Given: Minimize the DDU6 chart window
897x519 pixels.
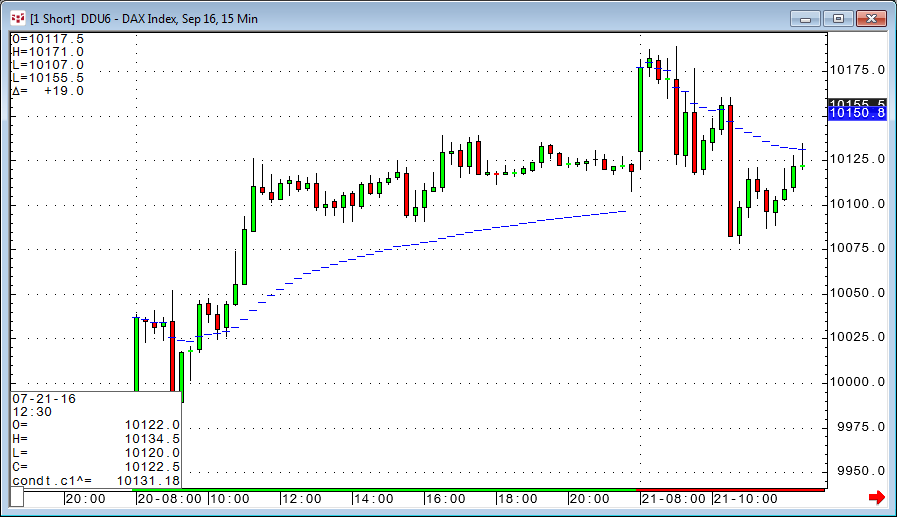Looking at the screenshot, I should coord(805,19).
